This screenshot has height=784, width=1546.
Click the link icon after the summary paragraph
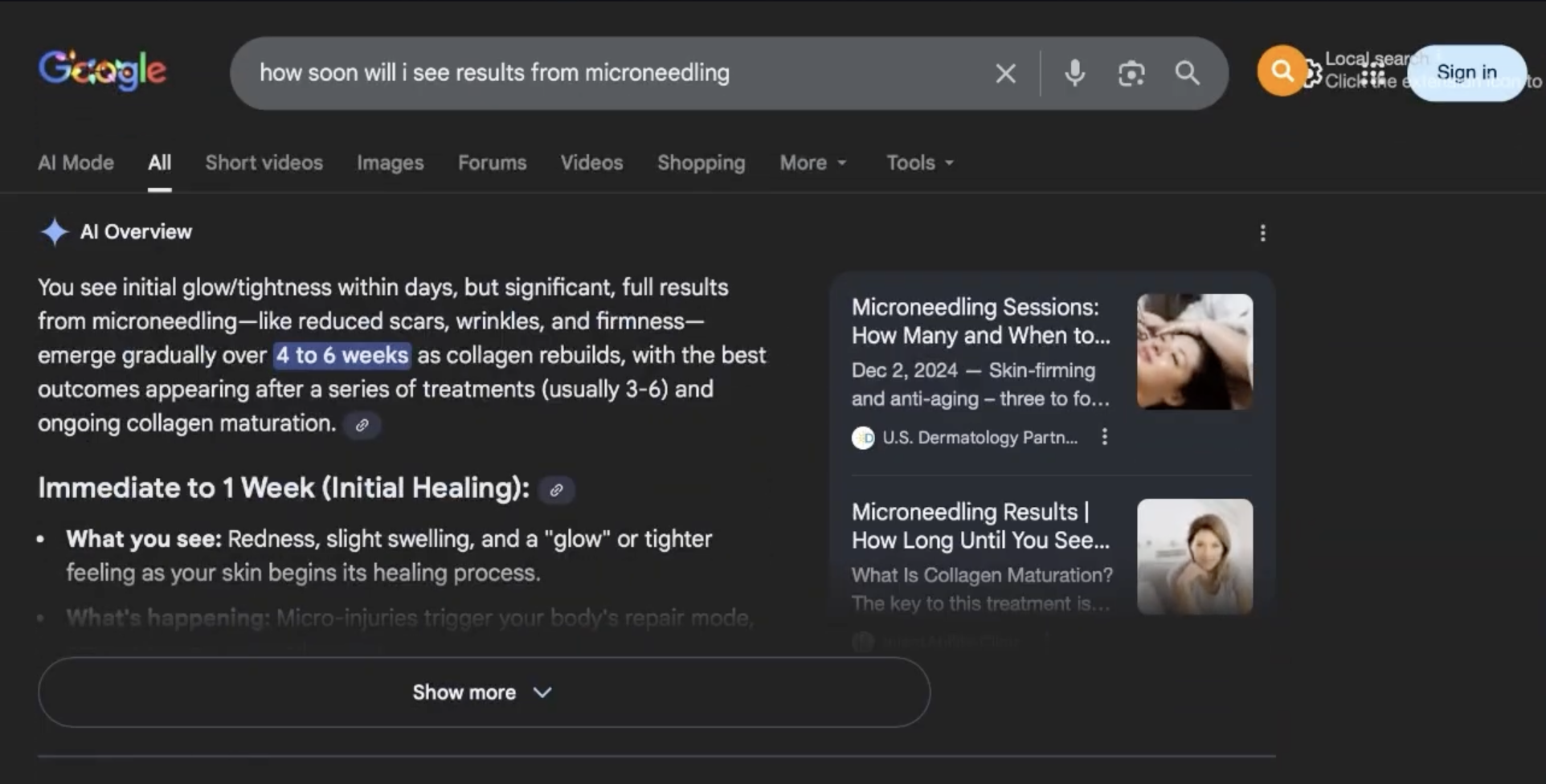(x=362, y=425)
